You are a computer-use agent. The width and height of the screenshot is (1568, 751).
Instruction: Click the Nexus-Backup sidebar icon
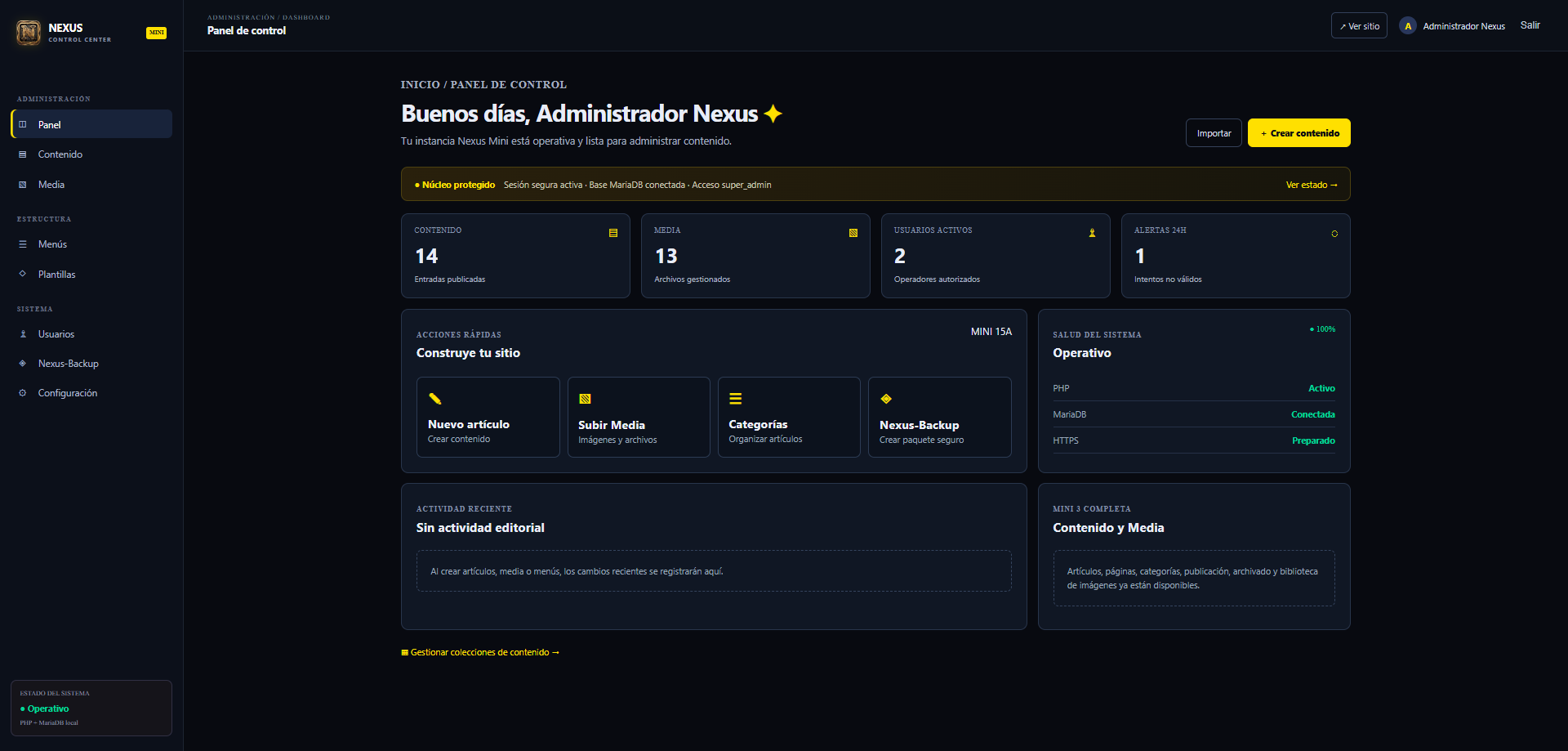click(23, 364)
